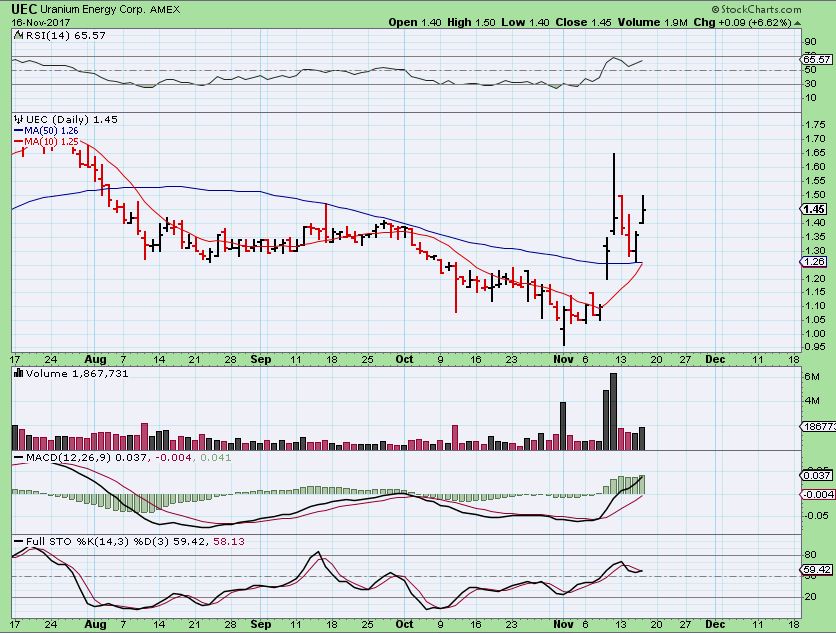The image size is (836, 634).
Task: Click the 80 level on stochastic axis
Action: (810, 555)
